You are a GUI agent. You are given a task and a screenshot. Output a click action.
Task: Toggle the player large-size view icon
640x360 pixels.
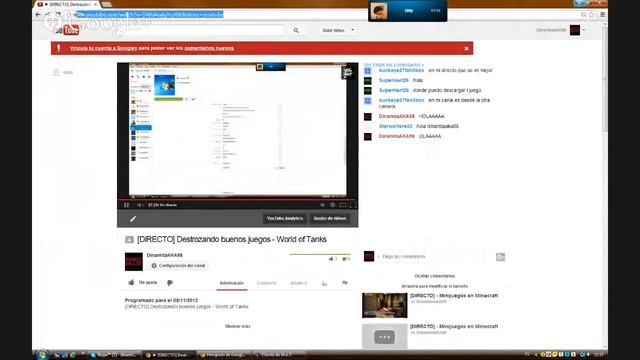tap(343, 205)
